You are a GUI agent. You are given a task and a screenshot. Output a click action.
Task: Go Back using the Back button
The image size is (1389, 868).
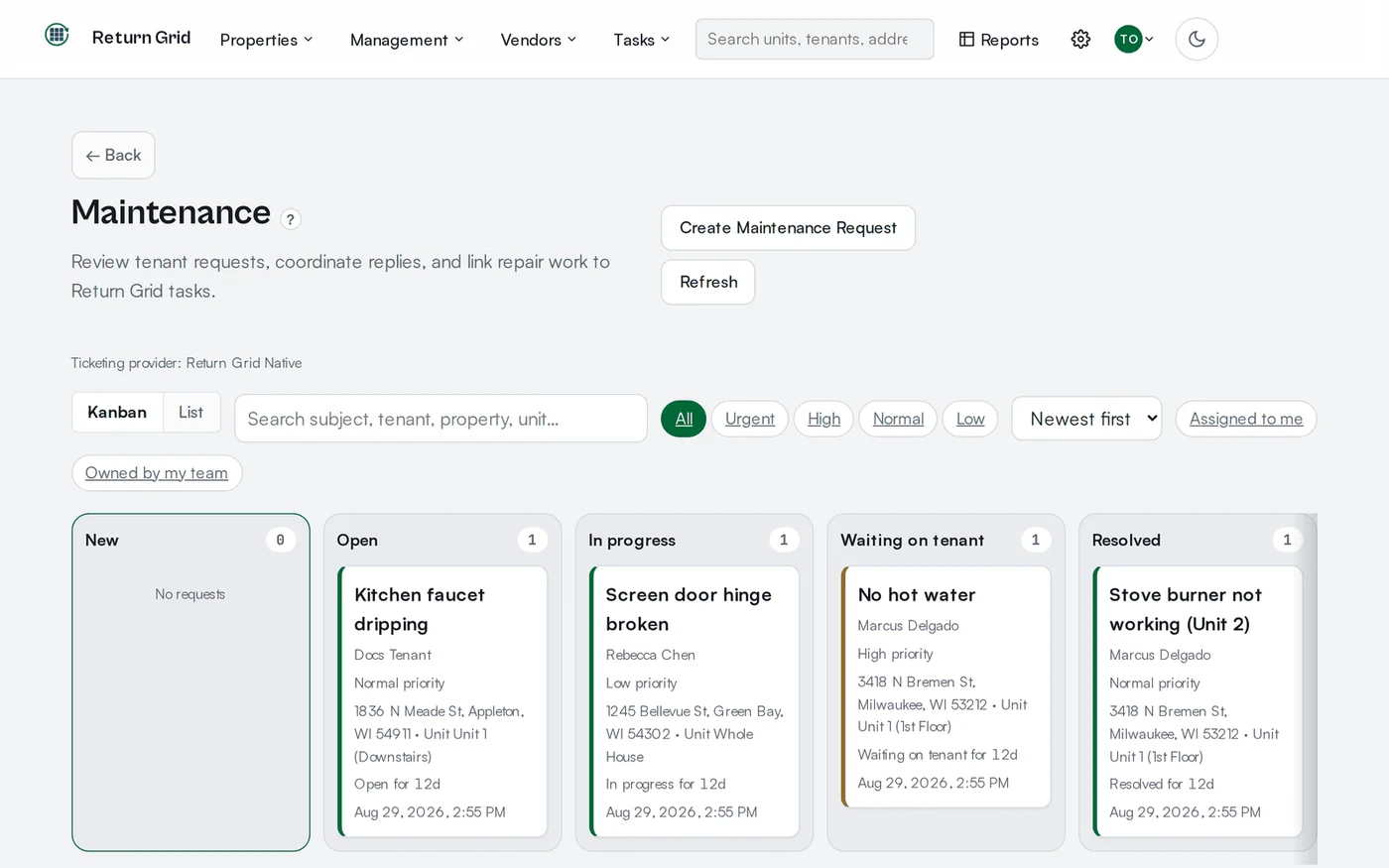[x=113, y=155]
